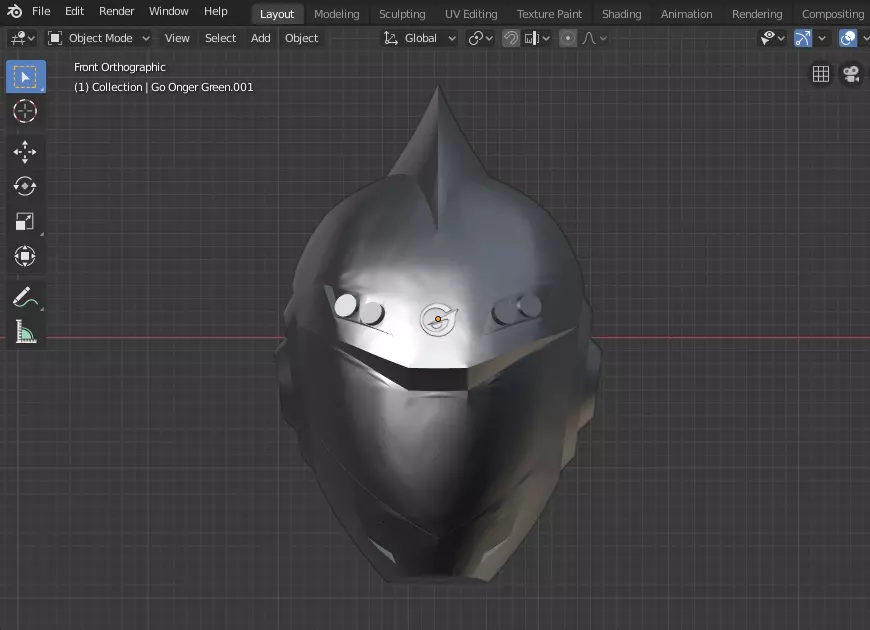Choose the Rotate tool in toolbar

(x=25, y=186)
